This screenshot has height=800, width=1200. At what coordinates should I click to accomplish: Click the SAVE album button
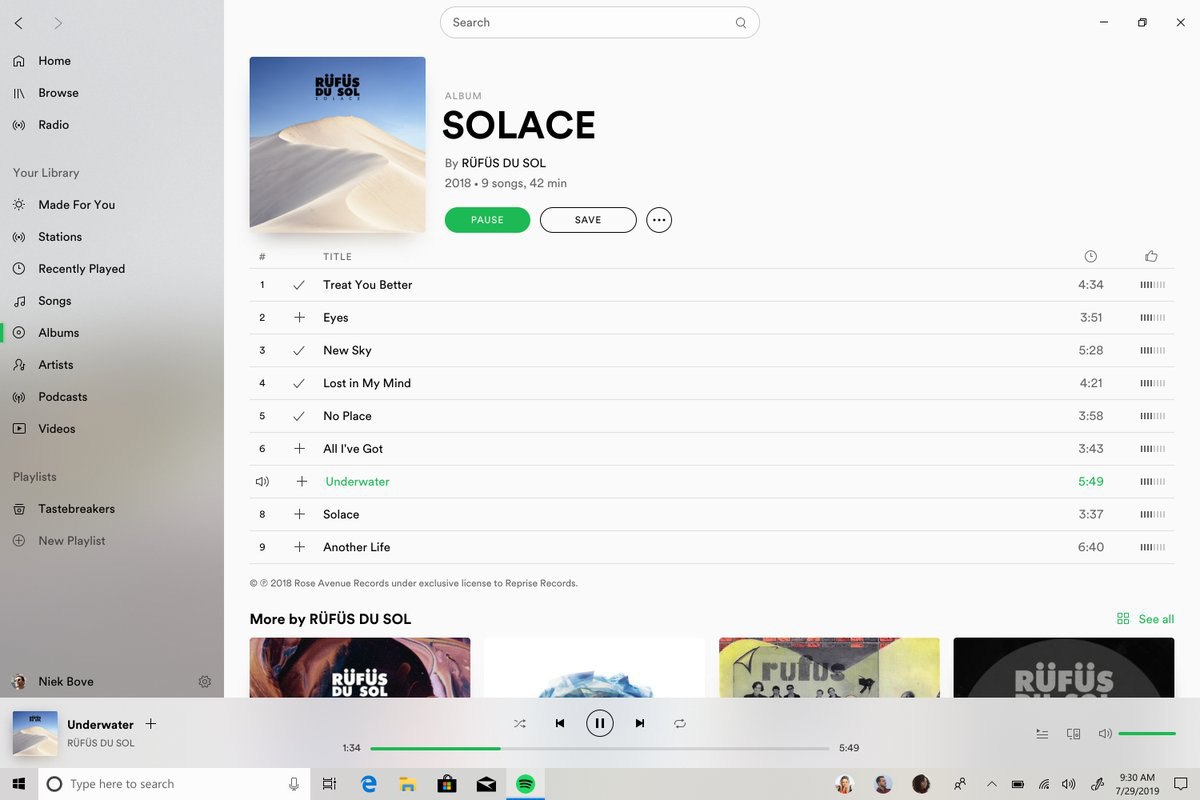[588, 220]
